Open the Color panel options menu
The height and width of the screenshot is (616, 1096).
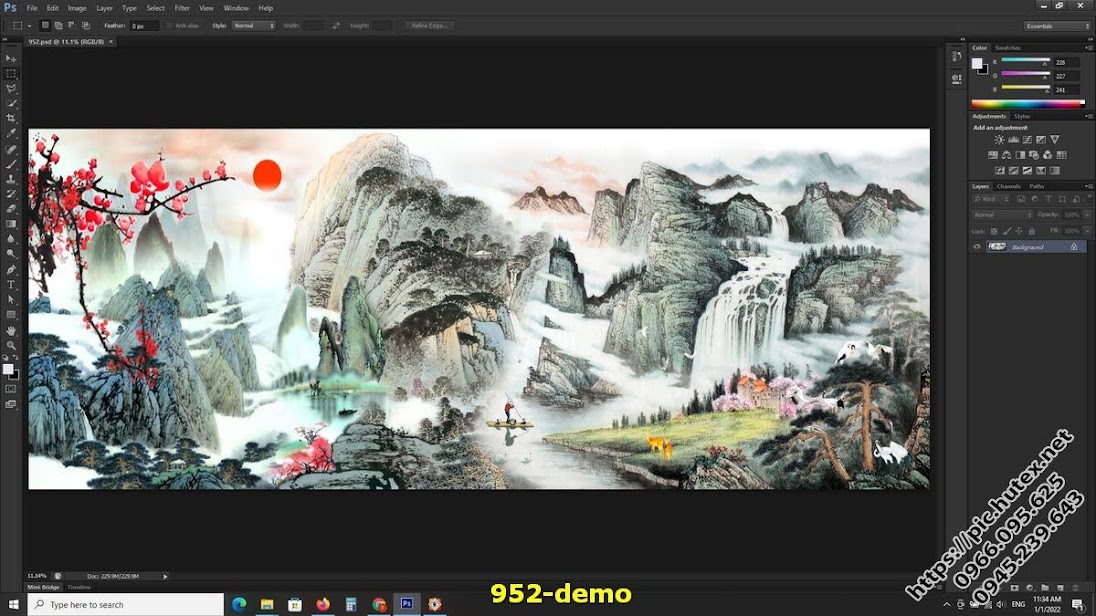1088,48
